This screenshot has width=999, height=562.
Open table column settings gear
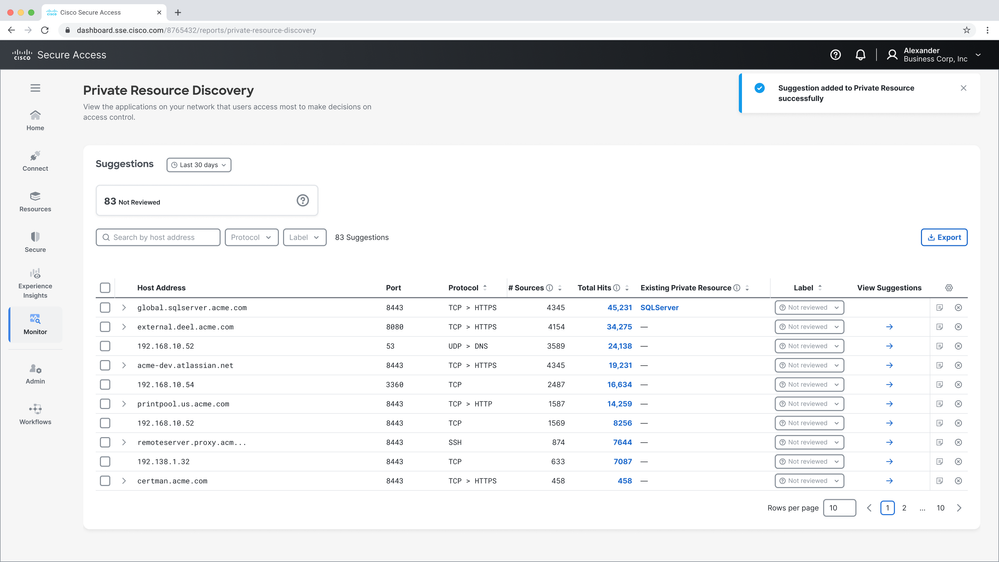coord(949,288)
